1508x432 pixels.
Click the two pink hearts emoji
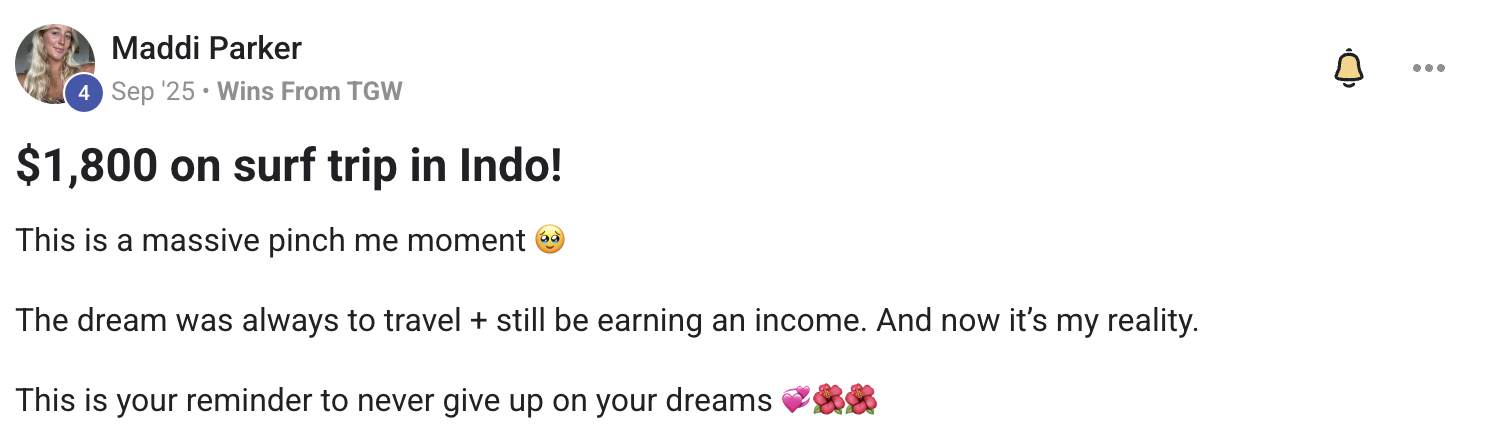click(796, 400)
